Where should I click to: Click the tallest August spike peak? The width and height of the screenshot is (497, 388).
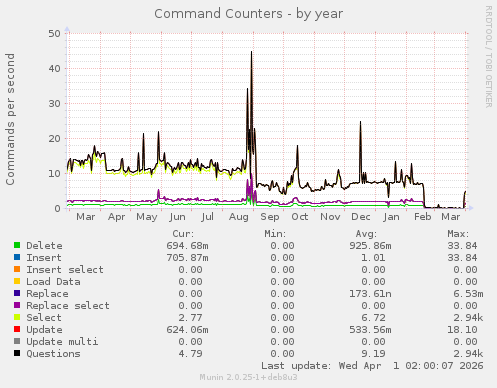coord(252,52)
